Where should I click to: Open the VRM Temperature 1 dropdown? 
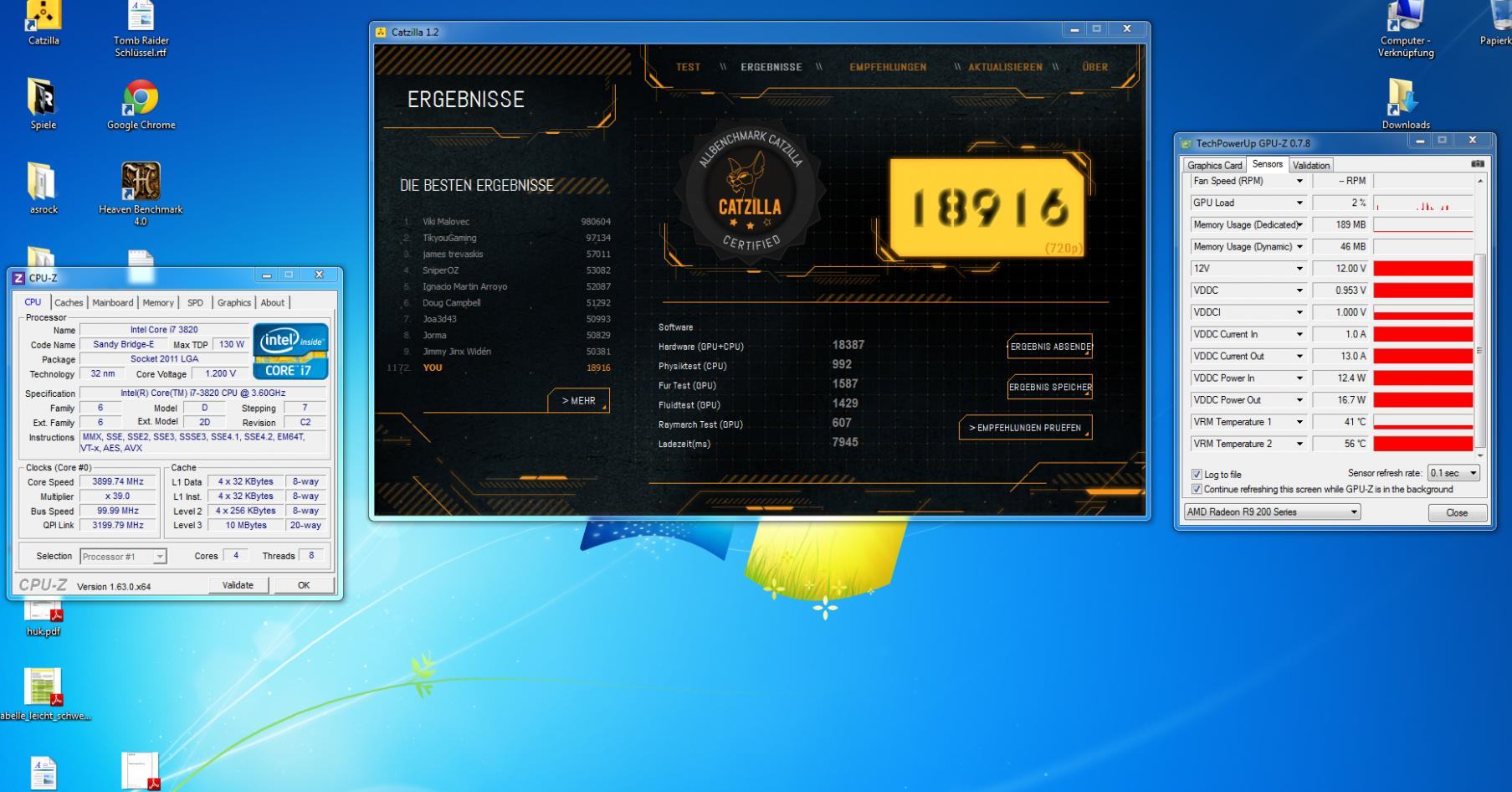(x=1299, y=422)
